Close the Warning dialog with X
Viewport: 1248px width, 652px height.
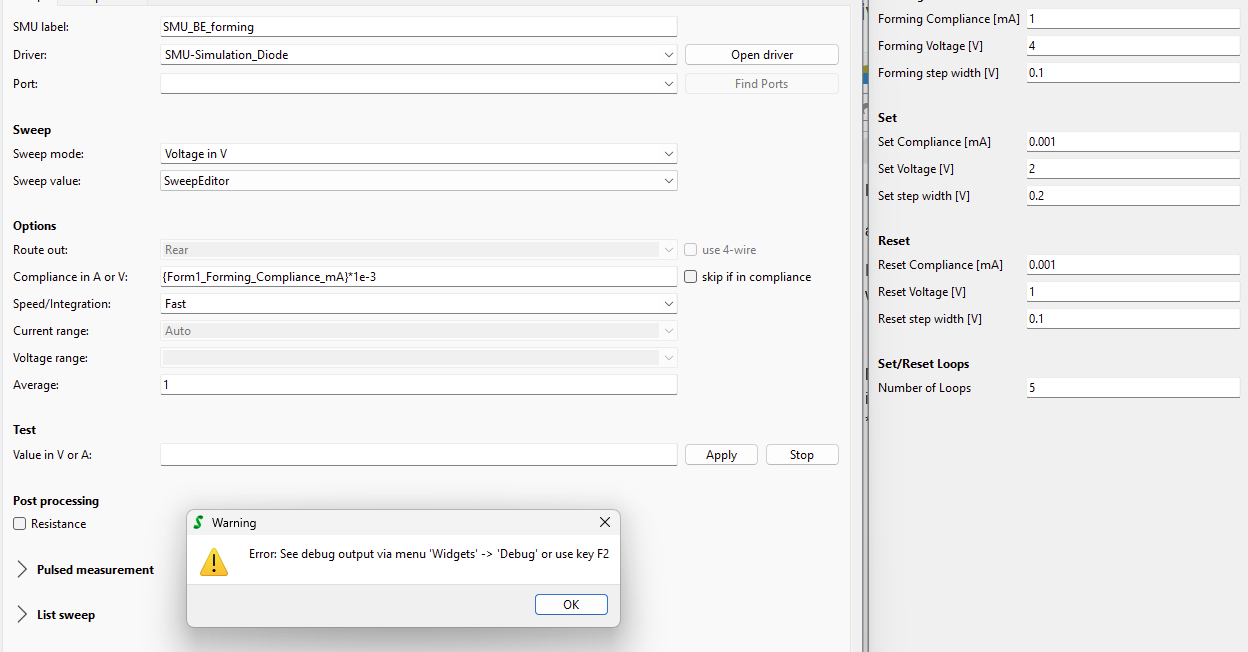(604, 522)
